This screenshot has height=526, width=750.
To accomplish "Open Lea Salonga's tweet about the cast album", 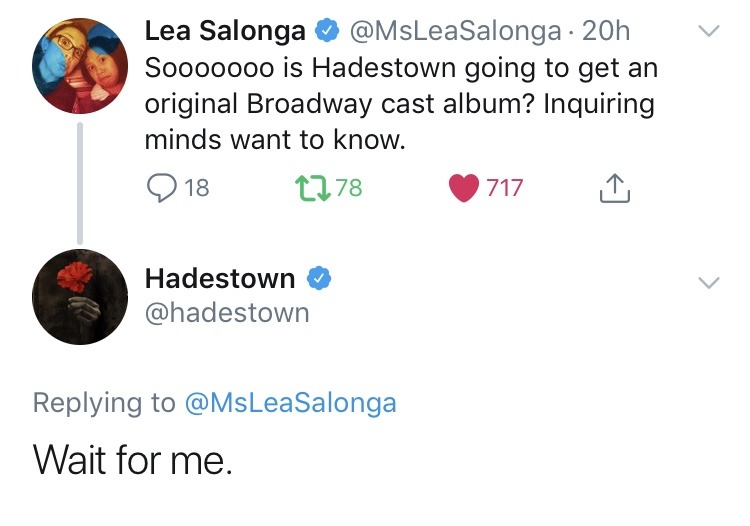I will tap(400, 104).
